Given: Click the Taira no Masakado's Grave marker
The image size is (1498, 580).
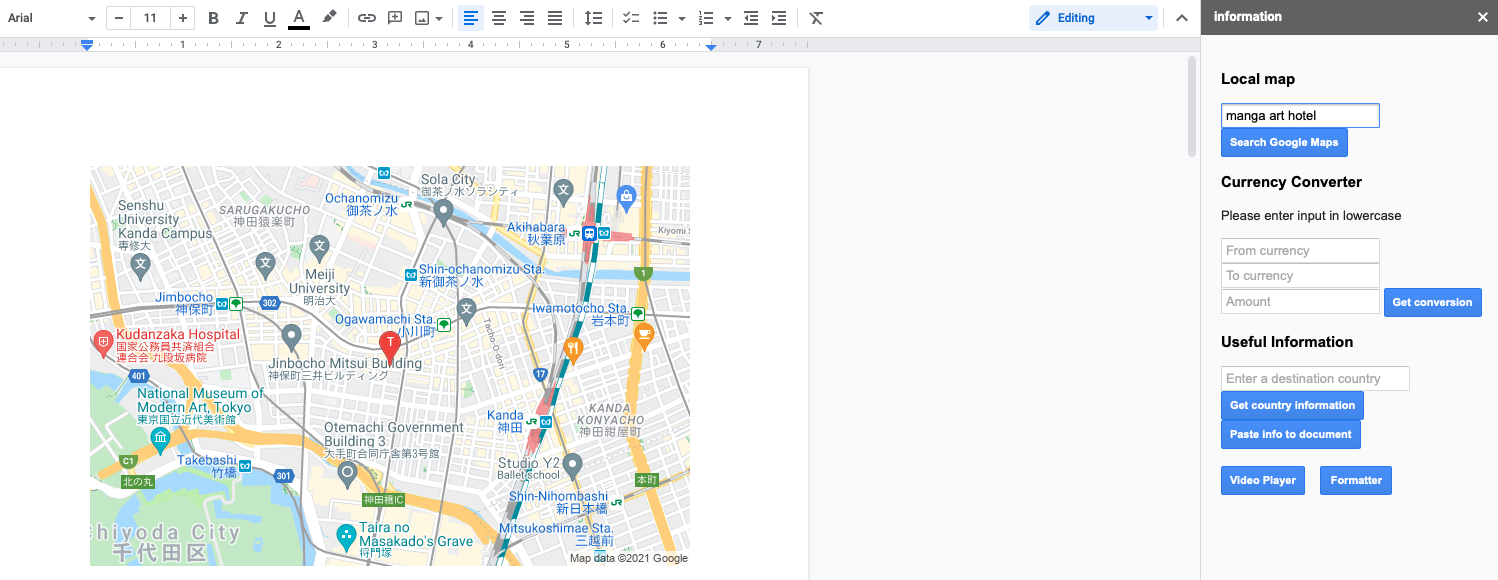Looking at the screenshot, I should (346, 535).
